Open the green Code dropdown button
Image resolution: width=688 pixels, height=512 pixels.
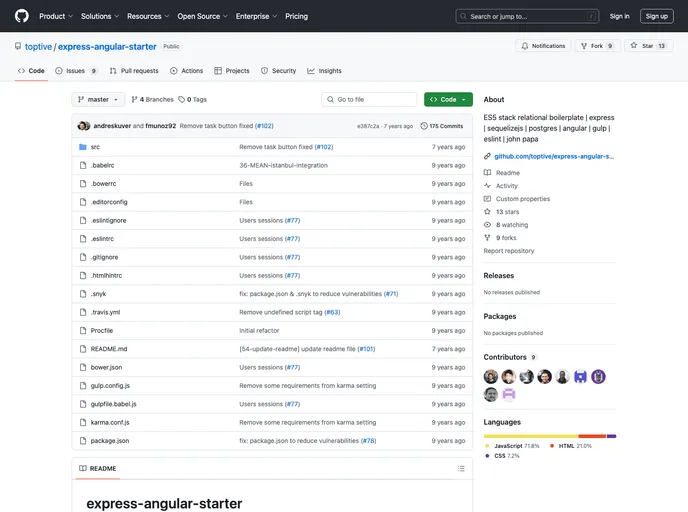coord(448,100)
